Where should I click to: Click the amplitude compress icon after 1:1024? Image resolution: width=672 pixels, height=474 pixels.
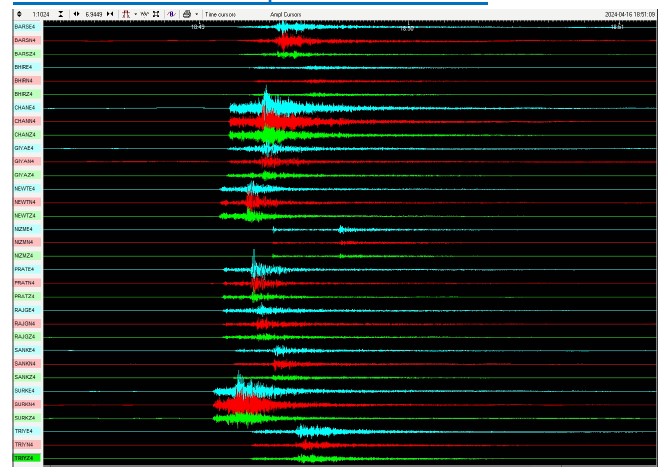point(61,15)
